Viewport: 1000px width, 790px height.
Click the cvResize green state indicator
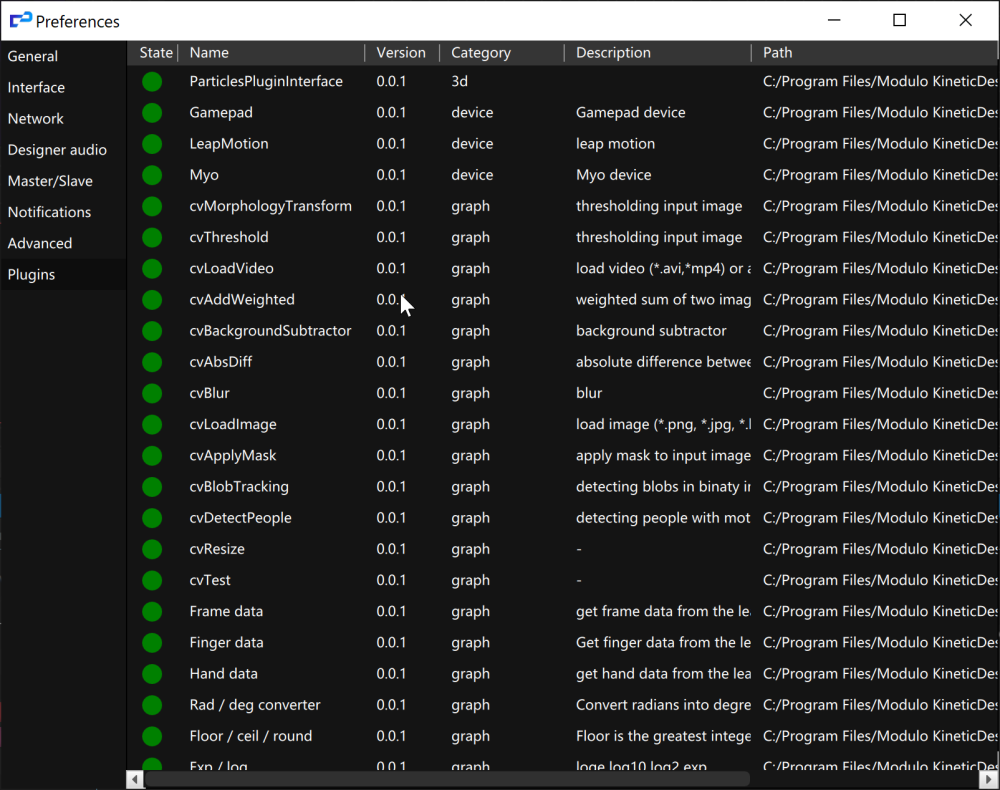(x=152, y=549)
